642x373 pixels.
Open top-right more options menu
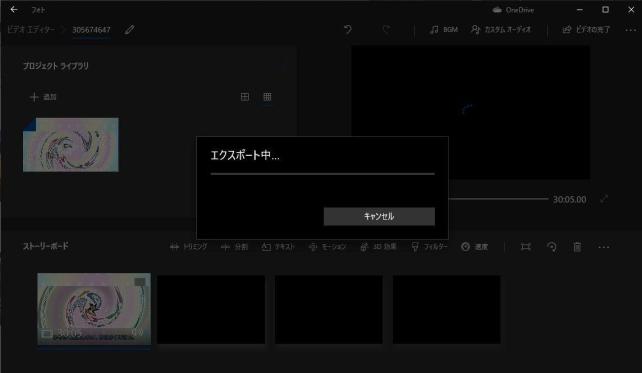coord(631,29)
